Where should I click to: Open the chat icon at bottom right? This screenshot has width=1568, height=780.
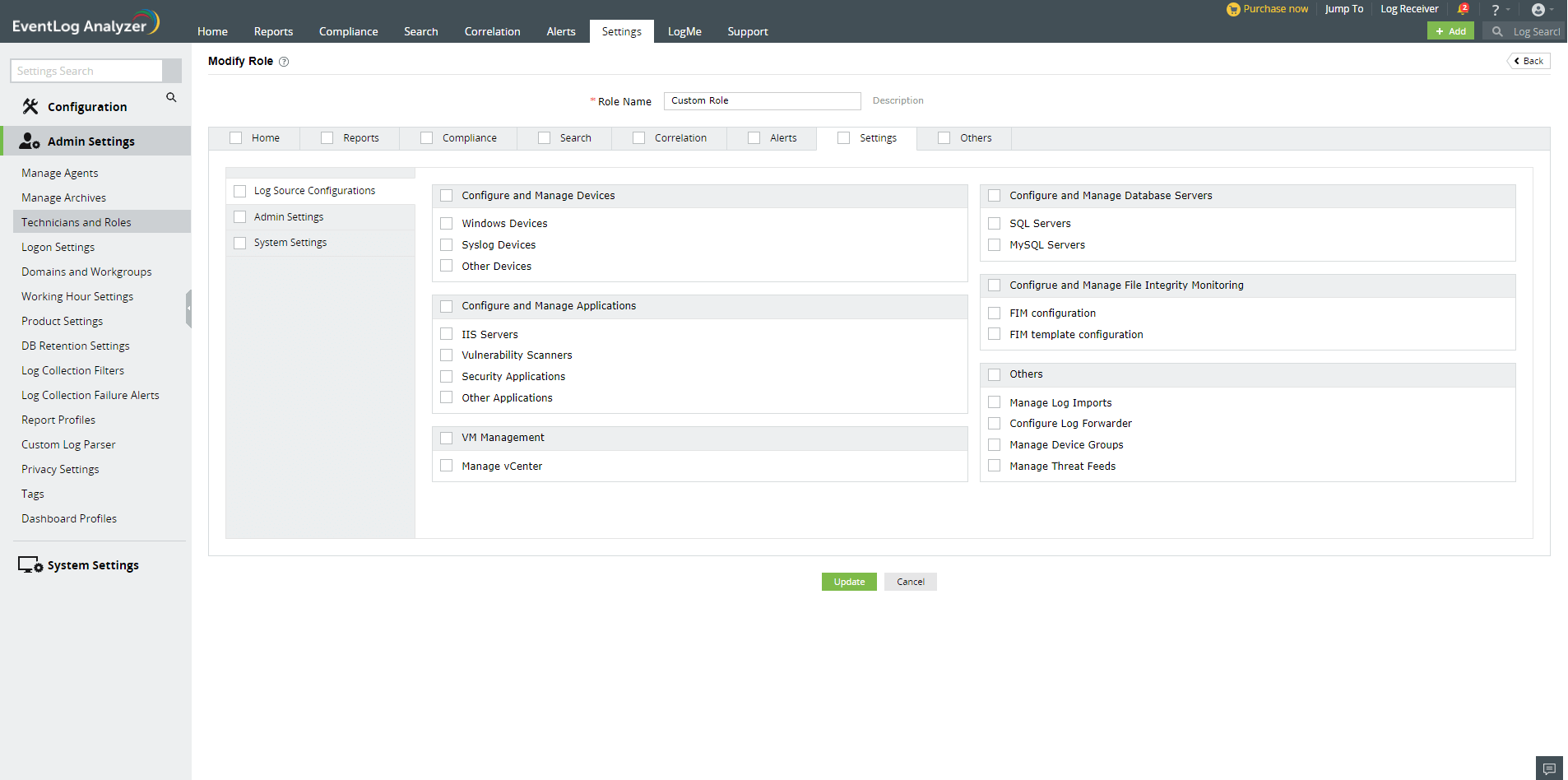pos(1549,768)
